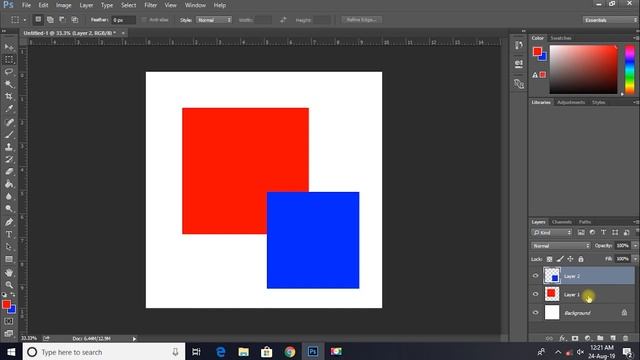The width and height of the screenshot is (640, 360).
Task: Open the Fill slider dropdown arrow
Action: point(635,259)
